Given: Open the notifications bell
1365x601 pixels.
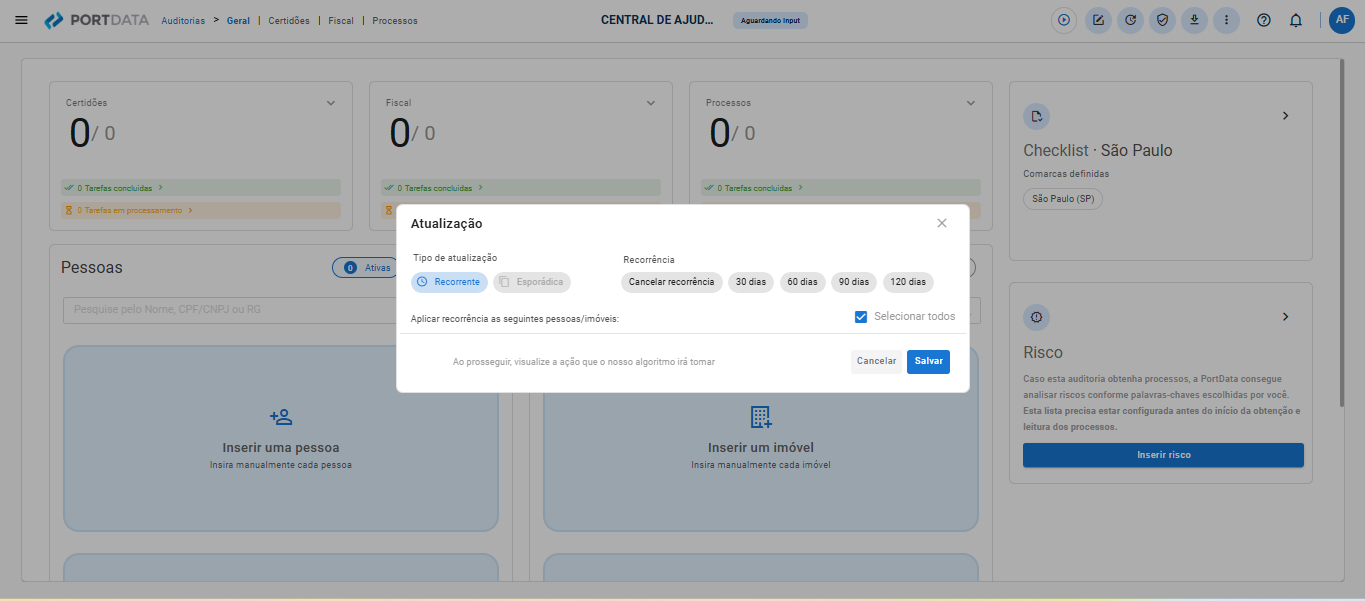Looking at the screenshot, I should tap(1296, 20).
